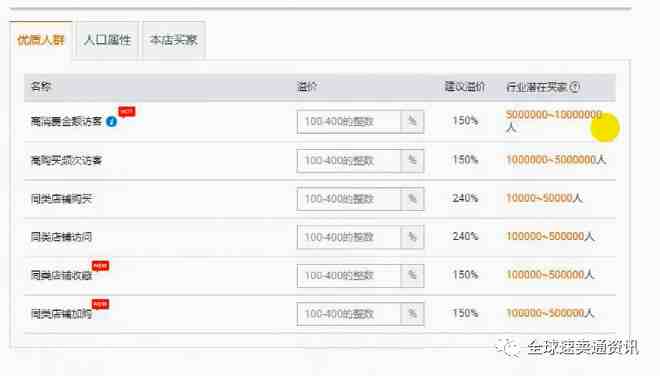Switch to the 优质人群 tab
The image size is (660, 376).
coord(41,40)
